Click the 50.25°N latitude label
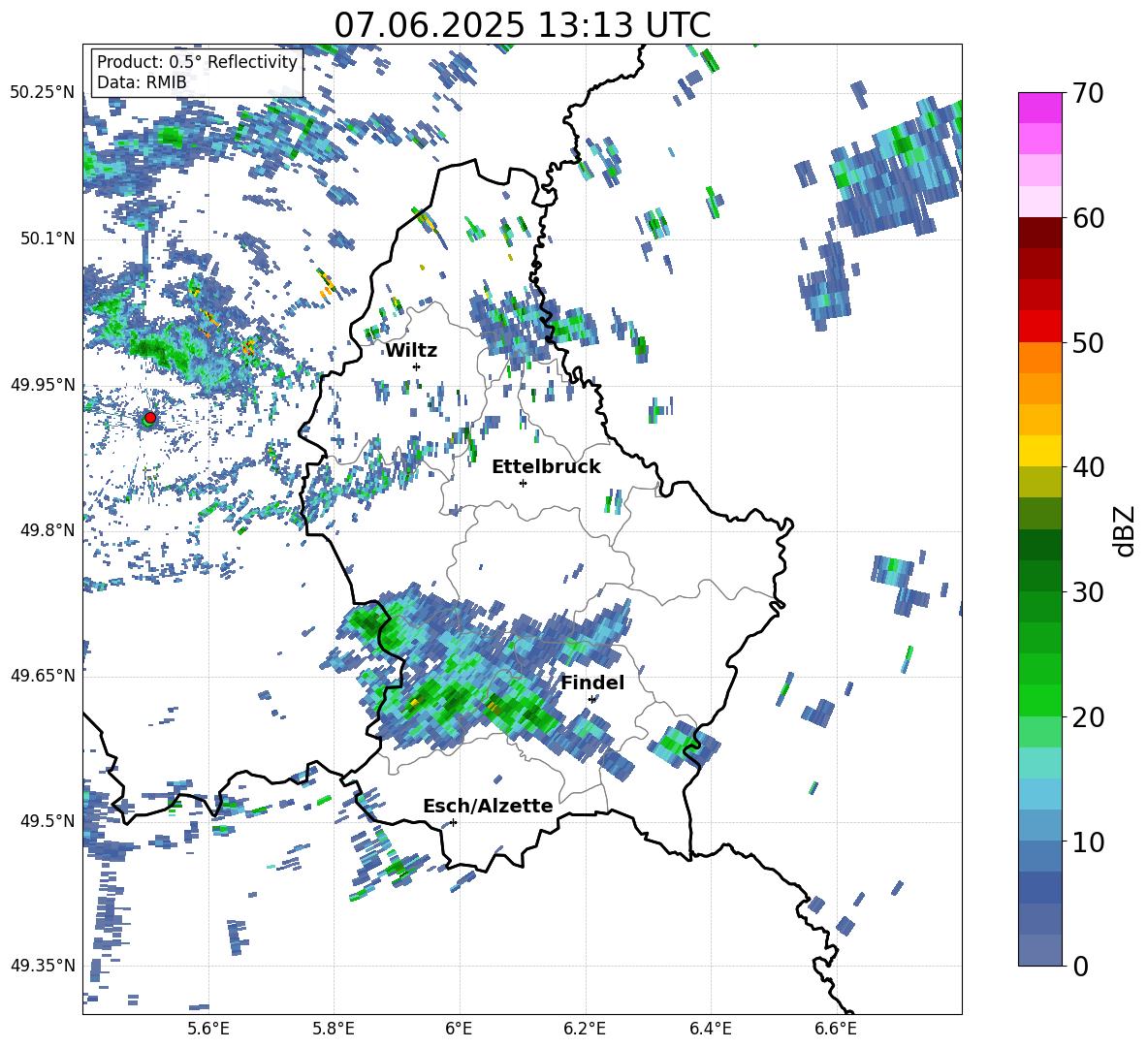This screenshot has width=1148, height=1048. coord(43,93)
